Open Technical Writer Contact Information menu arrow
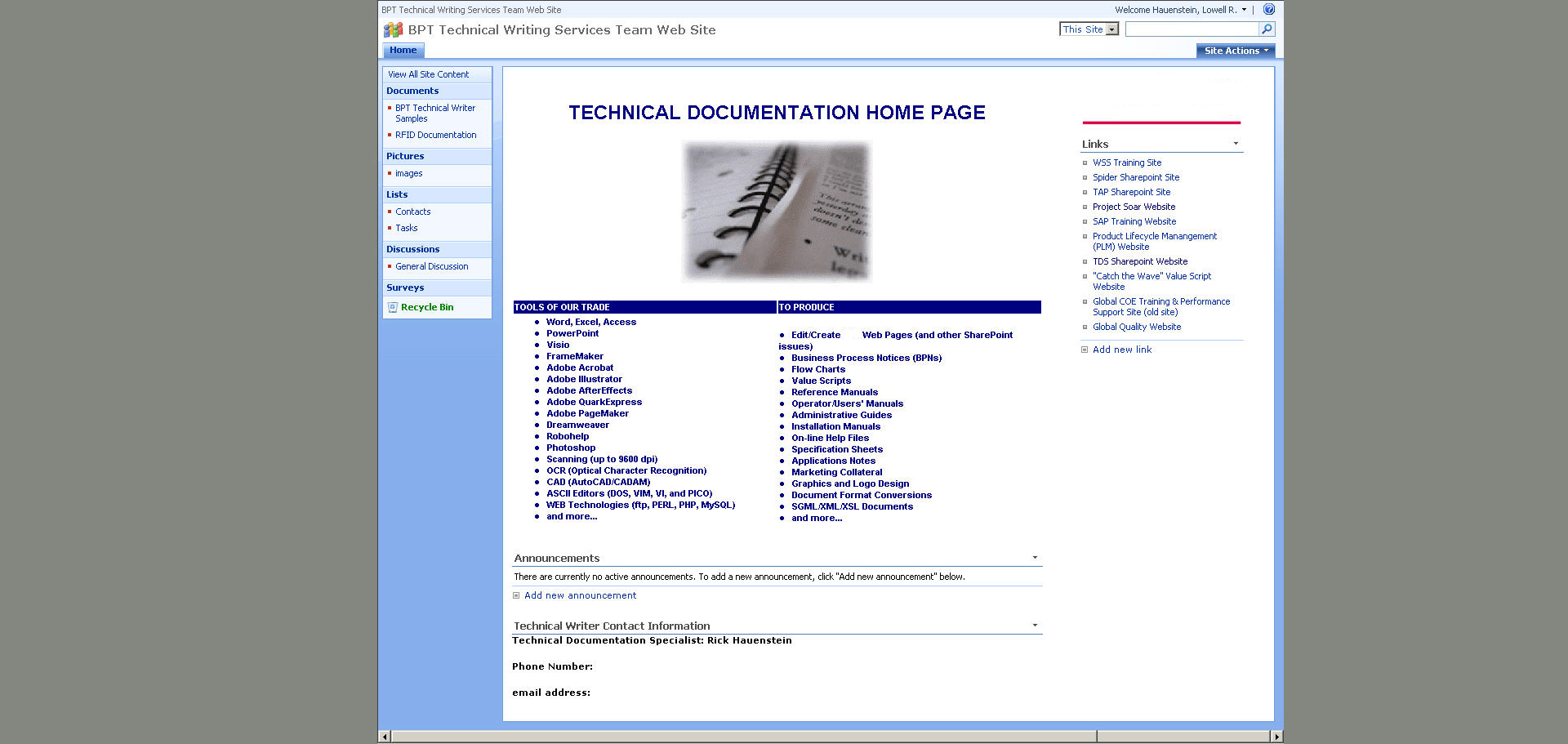 (x=1035, y=626)
